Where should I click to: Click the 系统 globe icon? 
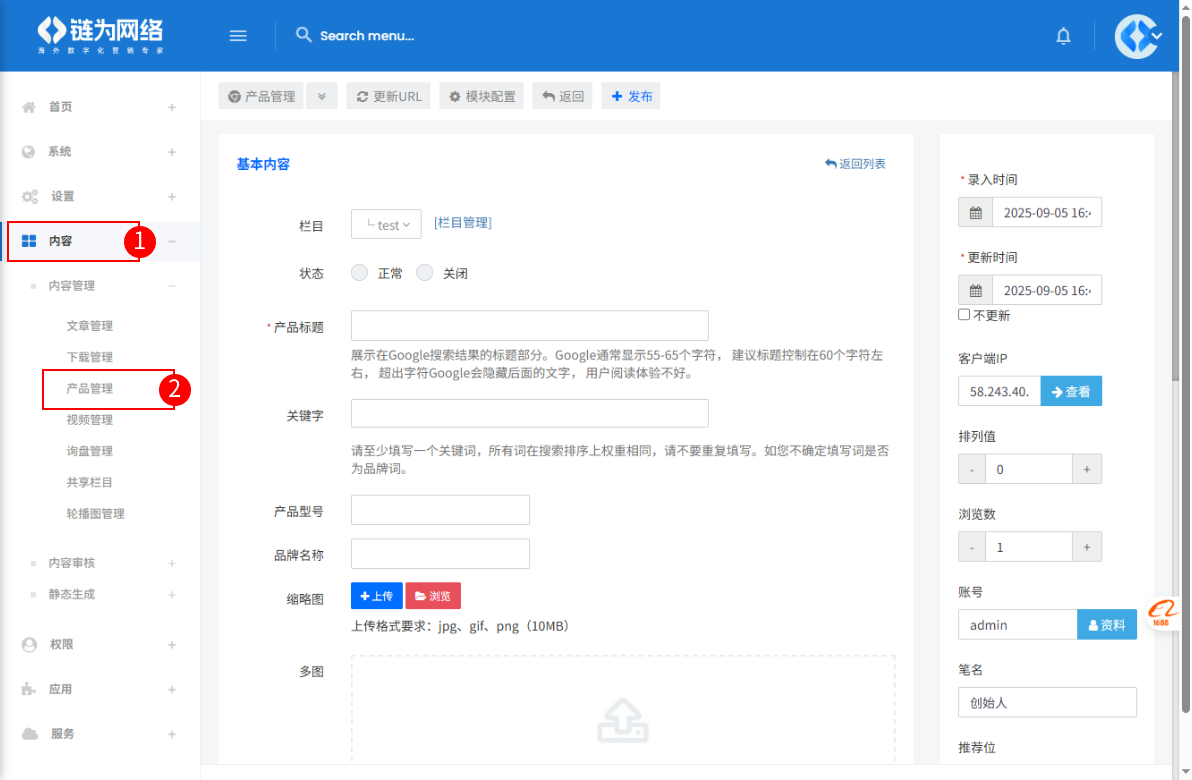pyautogui.click(x=29, y=151)
